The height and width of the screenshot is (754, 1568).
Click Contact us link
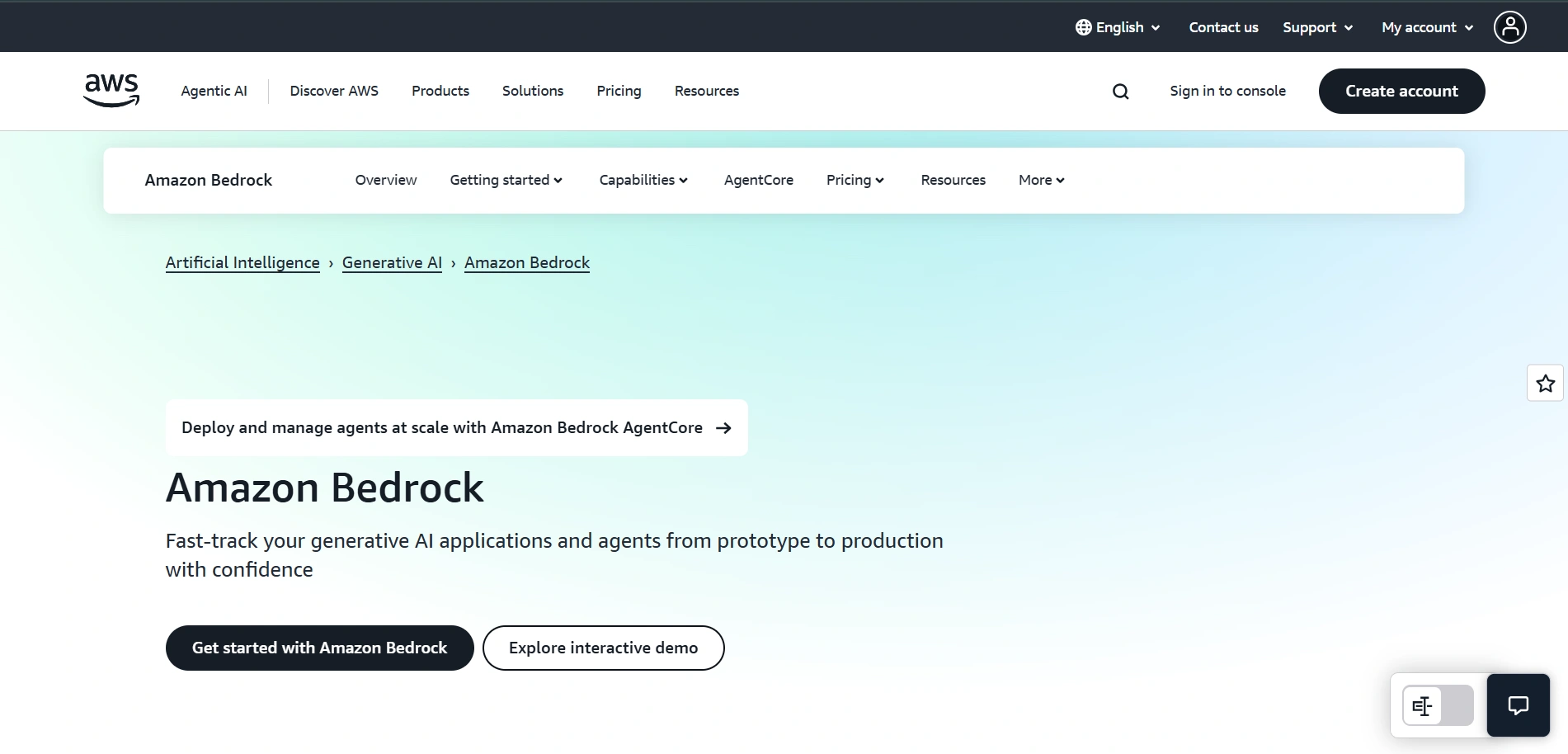pyautogui.click(x=1223, y=27)
